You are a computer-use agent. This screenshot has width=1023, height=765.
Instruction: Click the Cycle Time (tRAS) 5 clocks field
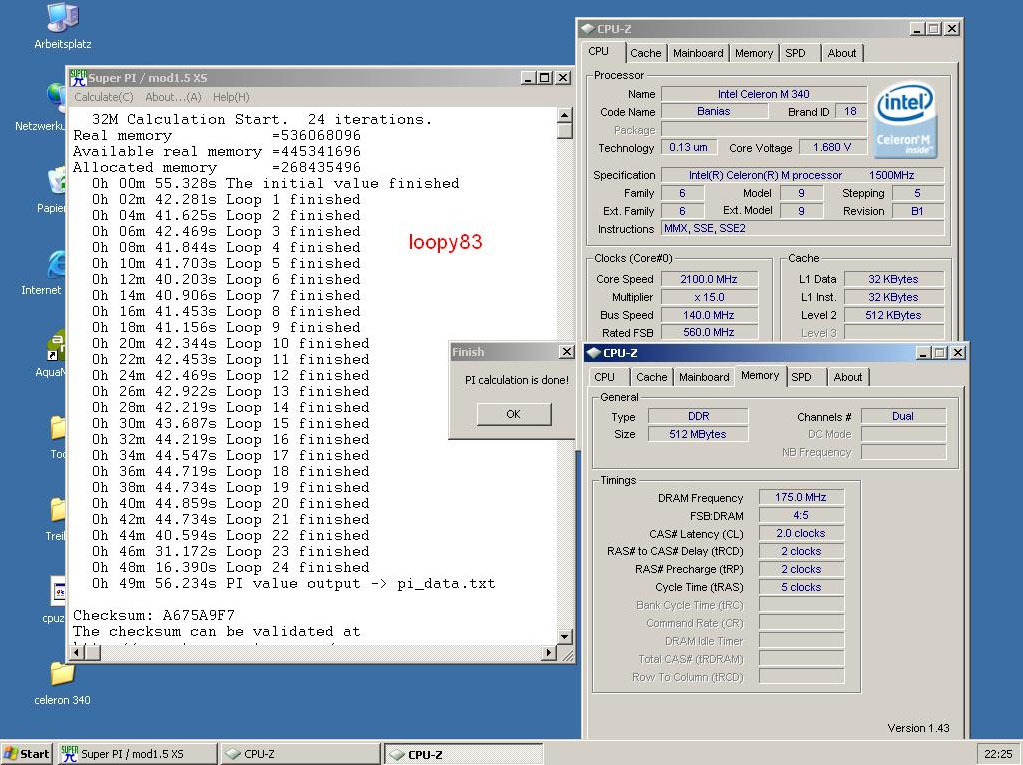click(801, 587)
